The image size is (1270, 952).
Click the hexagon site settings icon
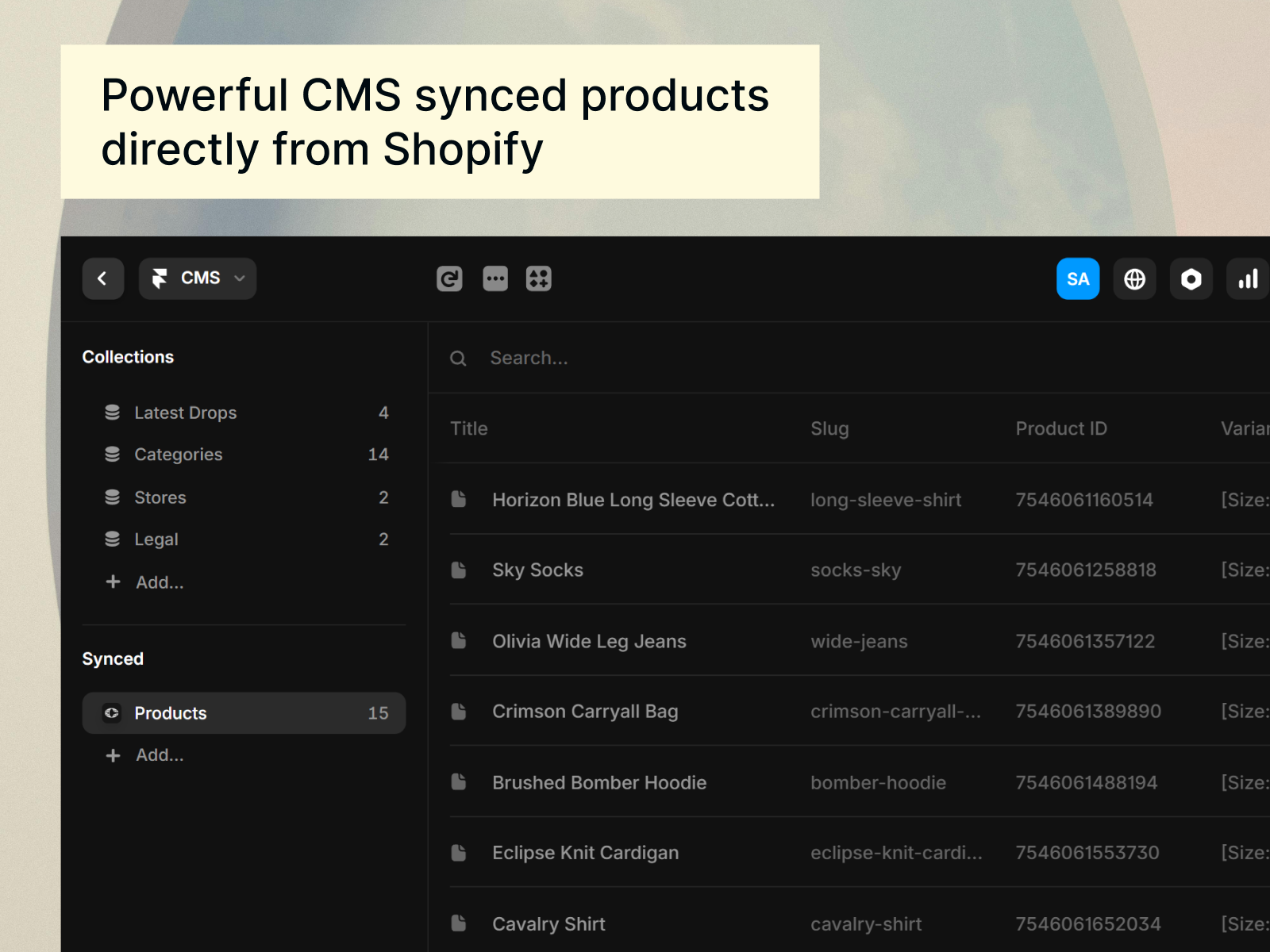(x=1191, y=278)
